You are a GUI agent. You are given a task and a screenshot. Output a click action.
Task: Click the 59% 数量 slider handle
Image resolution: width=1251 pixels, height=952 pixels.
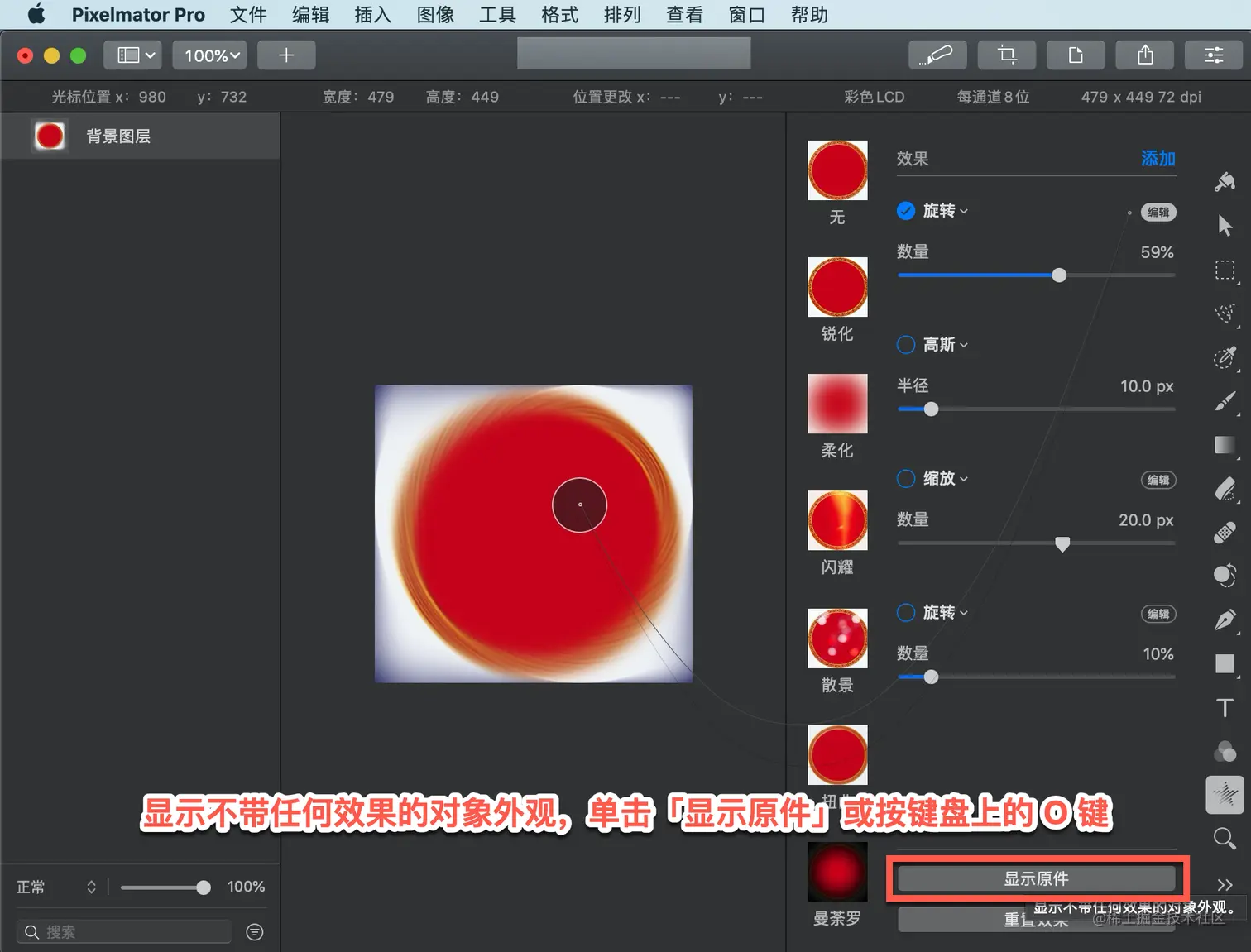(1059, 275)
